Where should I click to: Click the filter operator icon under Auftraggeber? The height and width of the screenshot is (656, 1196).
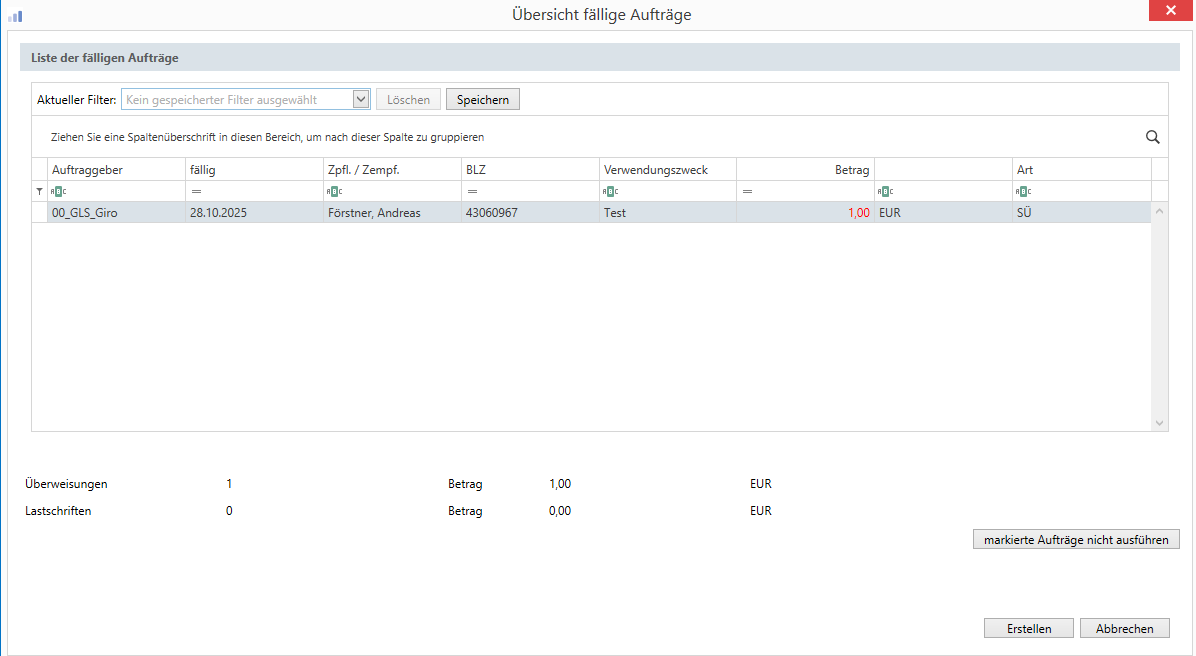[x=58, y=191]
